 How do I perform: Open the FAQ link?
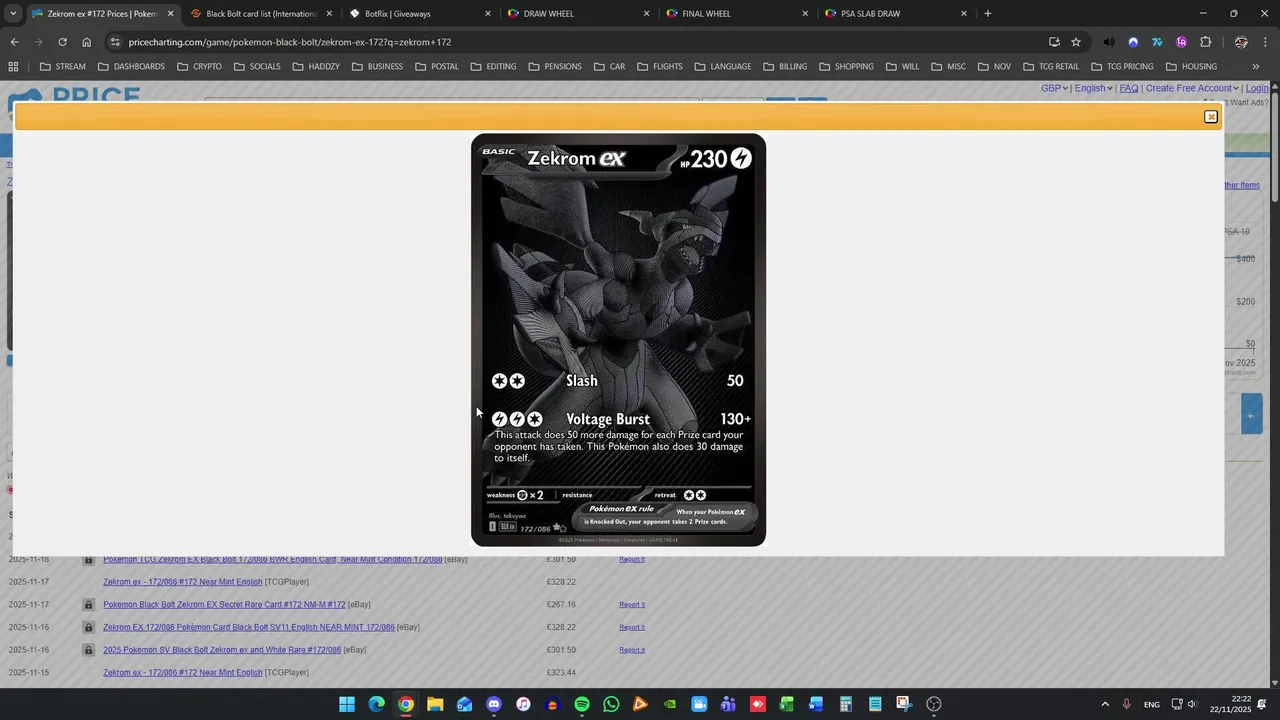(x=1129, y=88)
